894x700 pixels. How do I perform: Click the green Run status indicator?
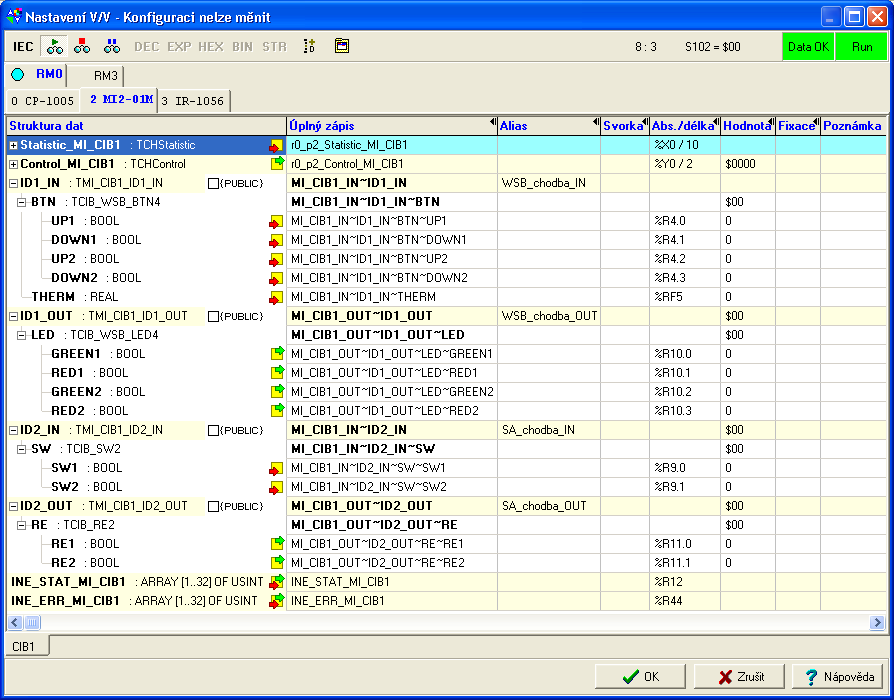pyautogui.click(x=862, y=47)
